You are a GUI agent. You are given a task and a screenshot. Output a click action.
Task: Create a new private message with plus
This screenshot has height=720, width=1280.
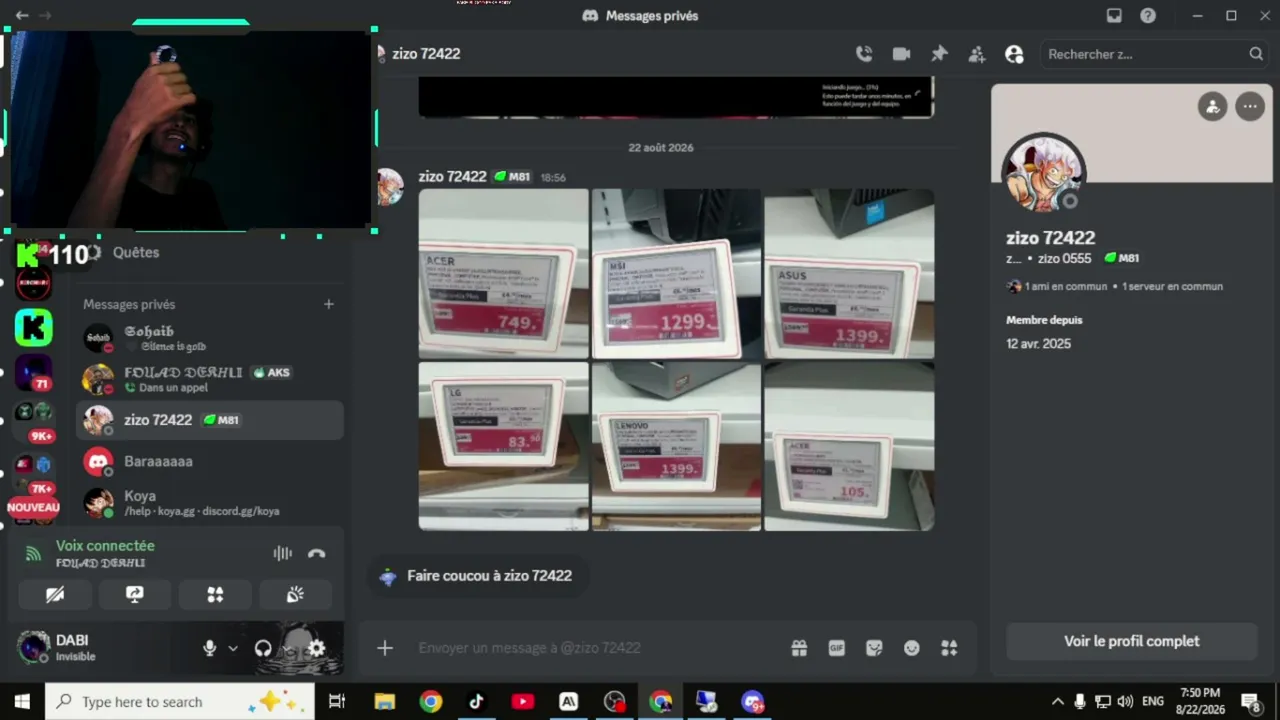pos(328,304)
